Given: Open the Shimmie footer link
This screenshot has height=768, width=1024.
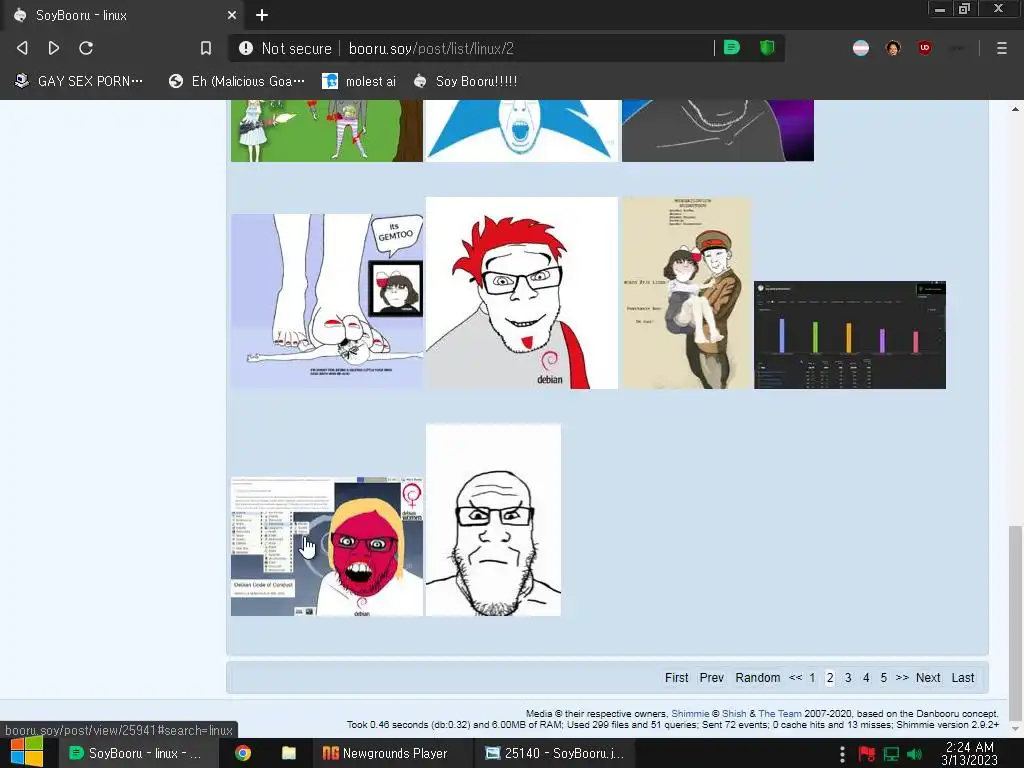Looking at the screenshot, I should [690, 714].
